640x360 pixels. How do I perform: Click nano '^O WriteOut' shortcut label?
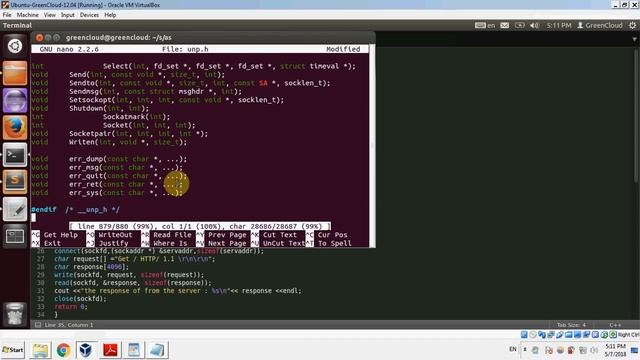(109, 235)
